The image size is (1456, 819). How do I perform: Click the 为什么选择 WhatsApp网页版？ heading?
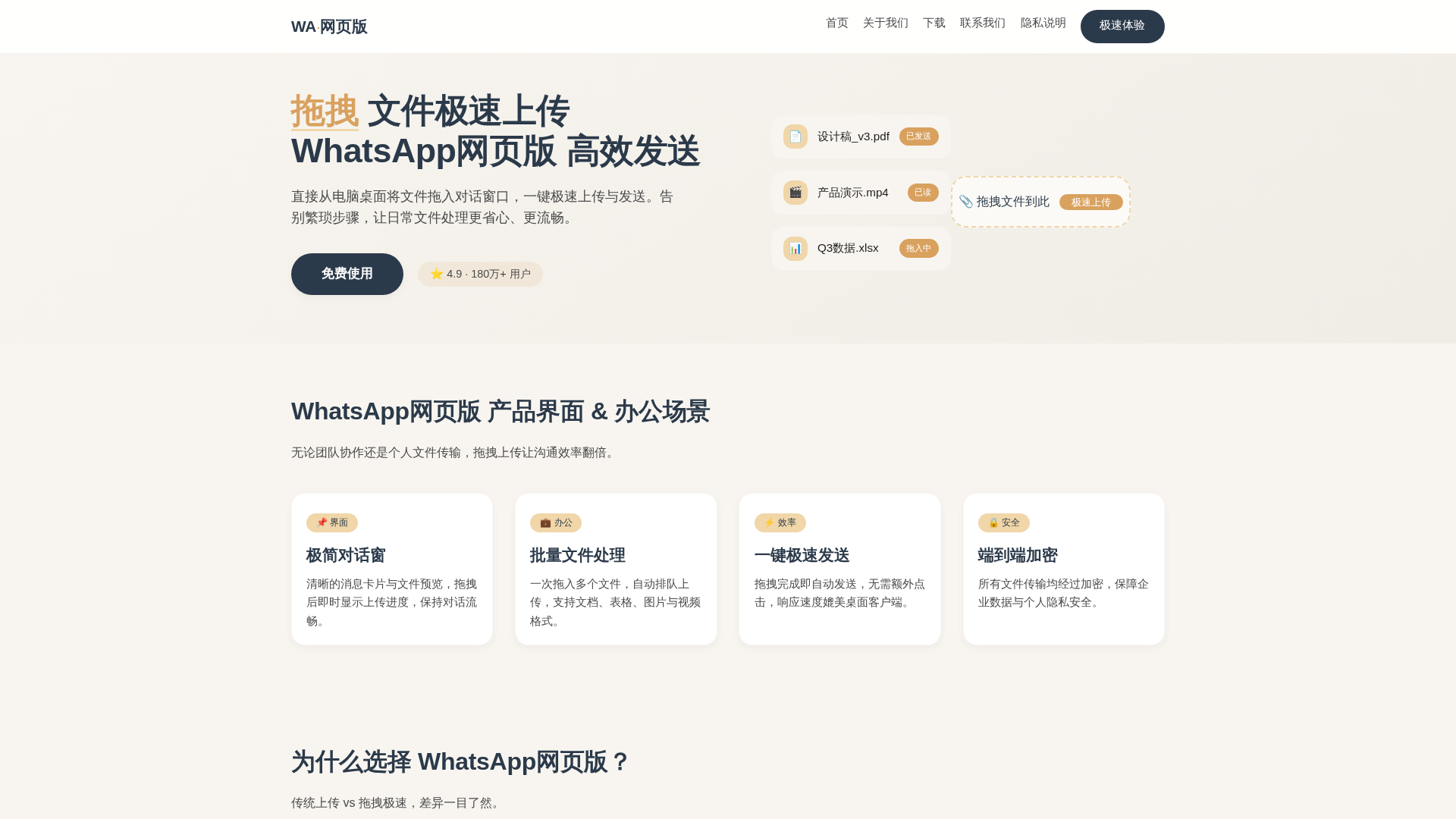(x=461, y=761)
